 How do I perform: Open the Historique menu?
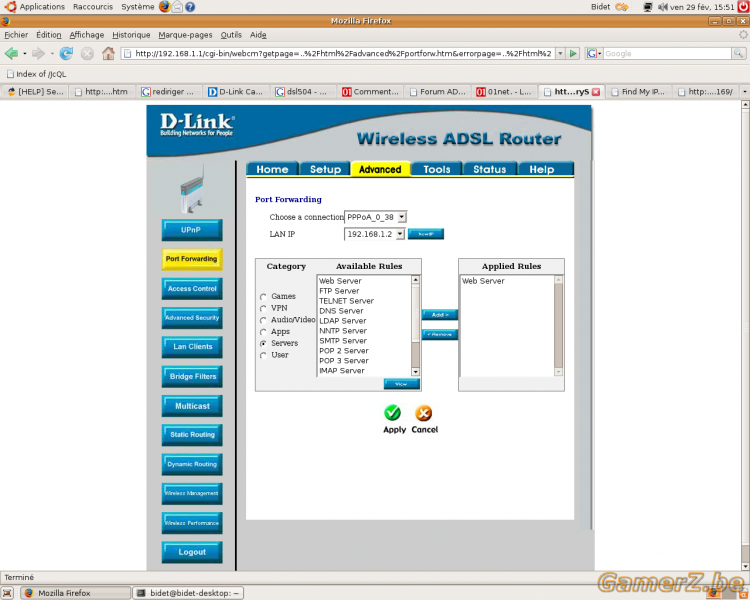click(131, 35)
